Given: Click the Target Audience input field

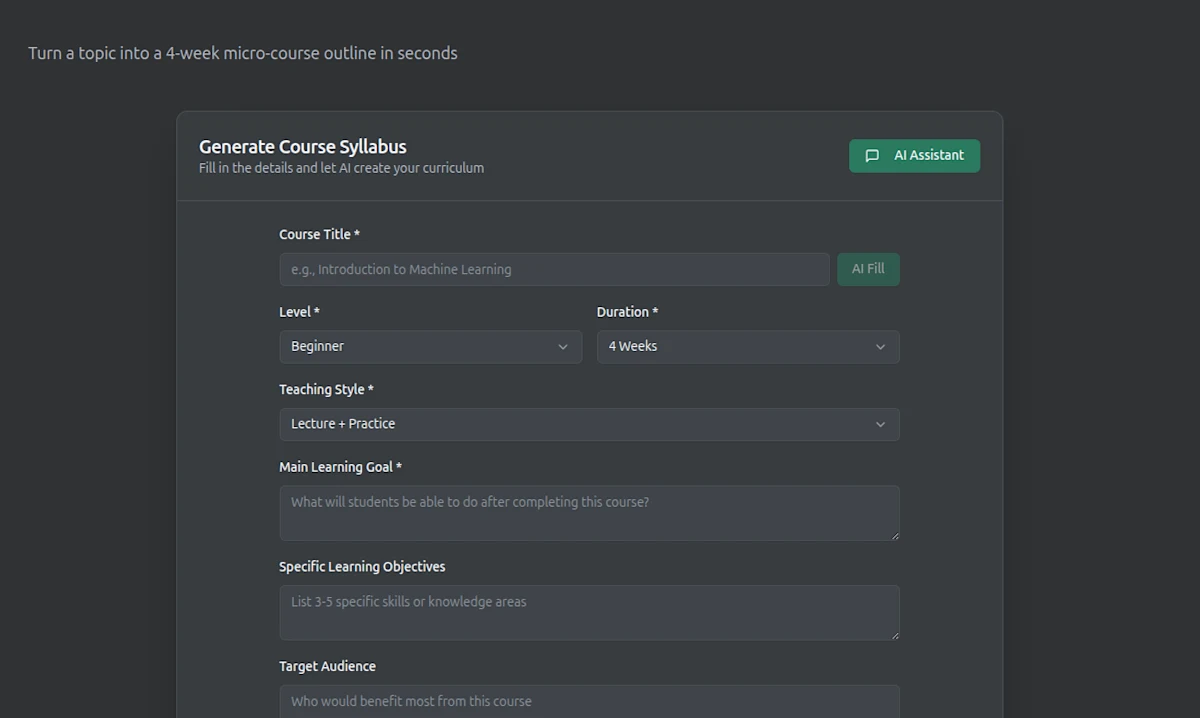Looking at the screenshot, I should coord(589,701).
